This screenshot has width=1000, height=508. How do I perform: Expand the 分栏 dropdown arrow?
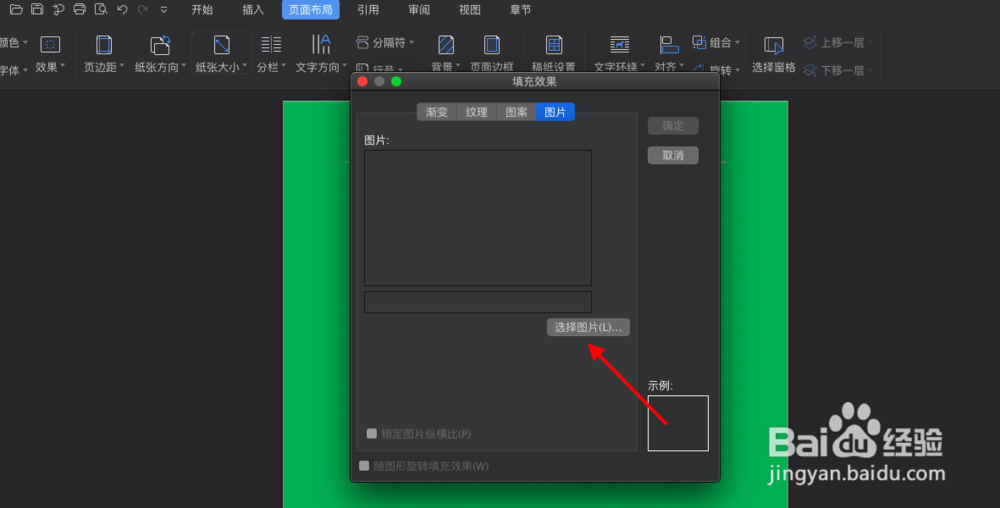coord(284,66)
